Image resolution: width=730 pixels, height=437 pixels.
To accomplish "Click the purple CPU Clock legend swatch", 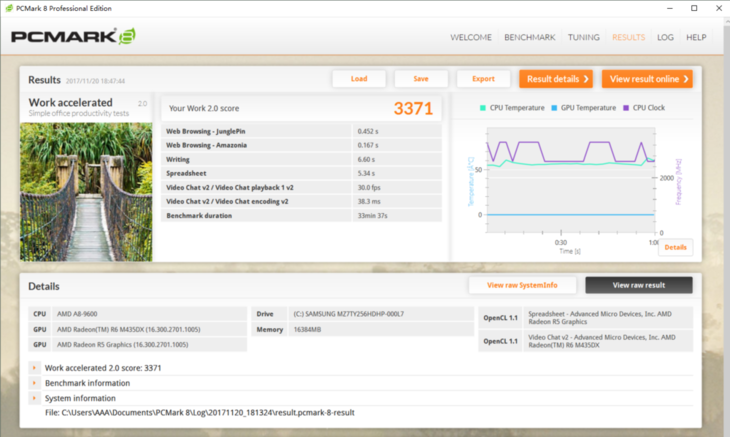I will (x=627, y=107).
